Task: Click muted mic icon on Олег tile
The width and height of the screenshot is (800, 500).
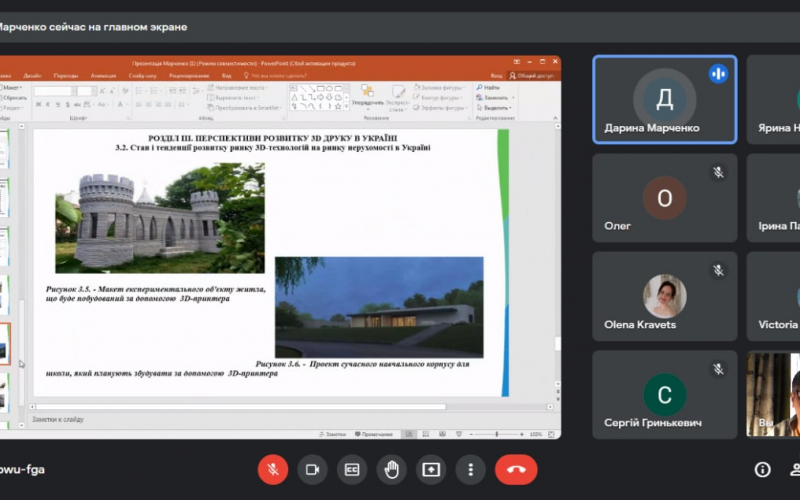Action: click(x=718, y=172)
